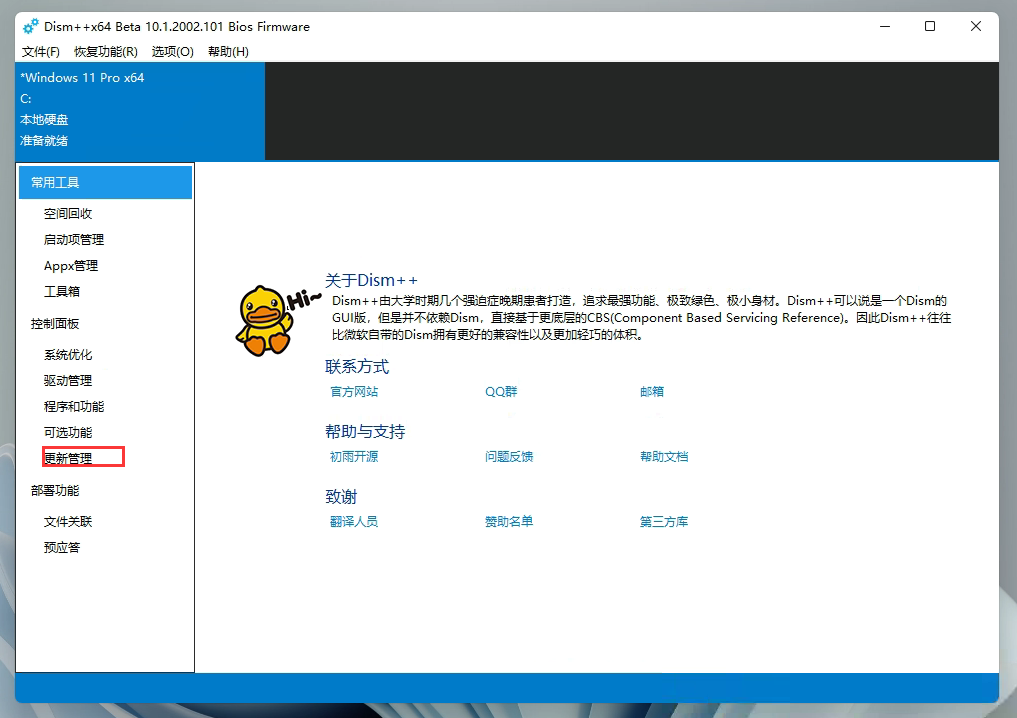Image resolution: width=1017 pixels, height=718 pixels.
Task: Open the 文件(F) menu
Action: (40, 51)
